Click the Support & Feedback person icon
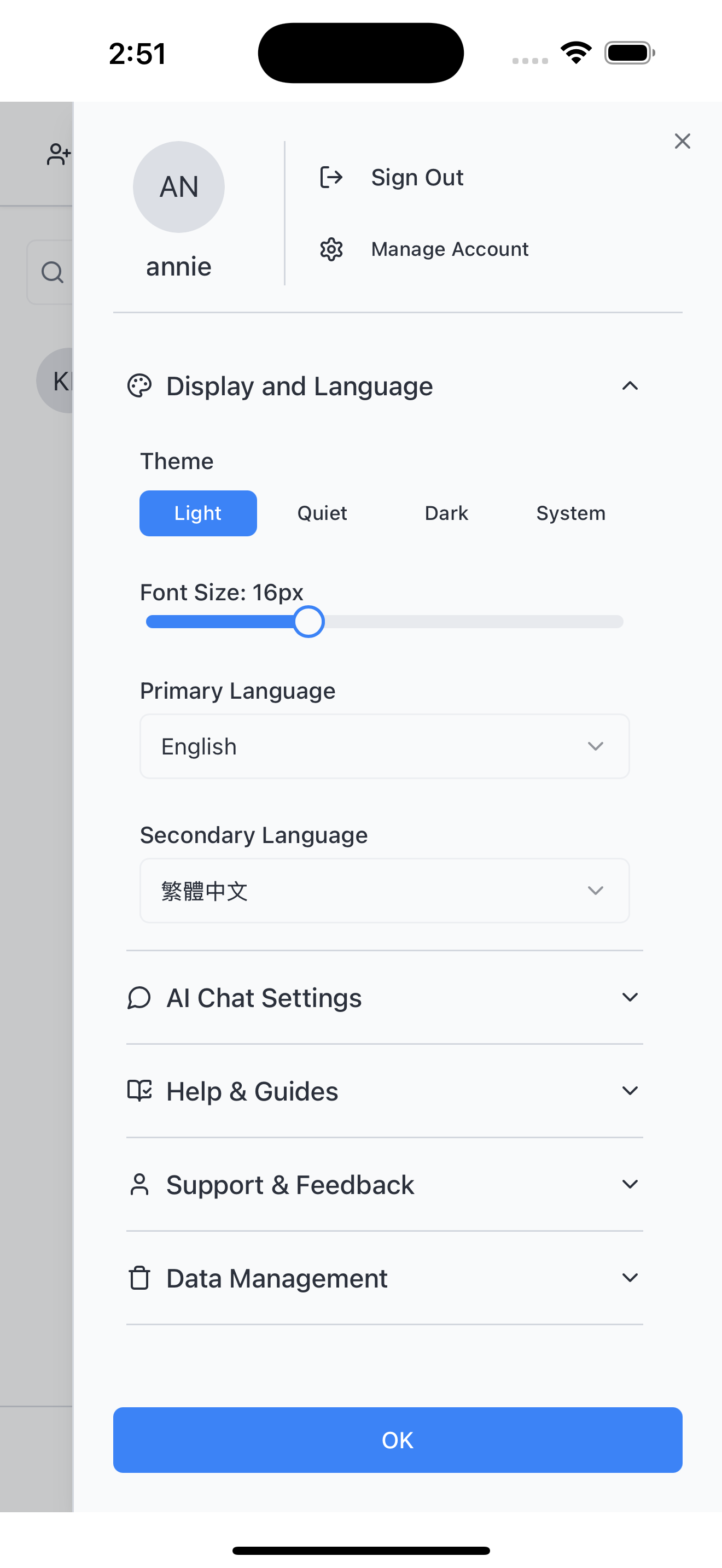 (139, 1184)
